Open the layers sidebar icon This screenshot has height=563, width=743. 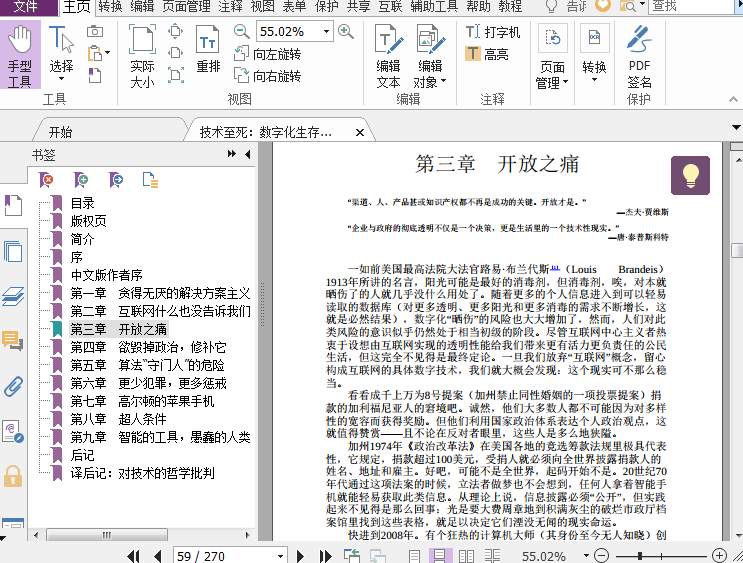click(13, 296)
